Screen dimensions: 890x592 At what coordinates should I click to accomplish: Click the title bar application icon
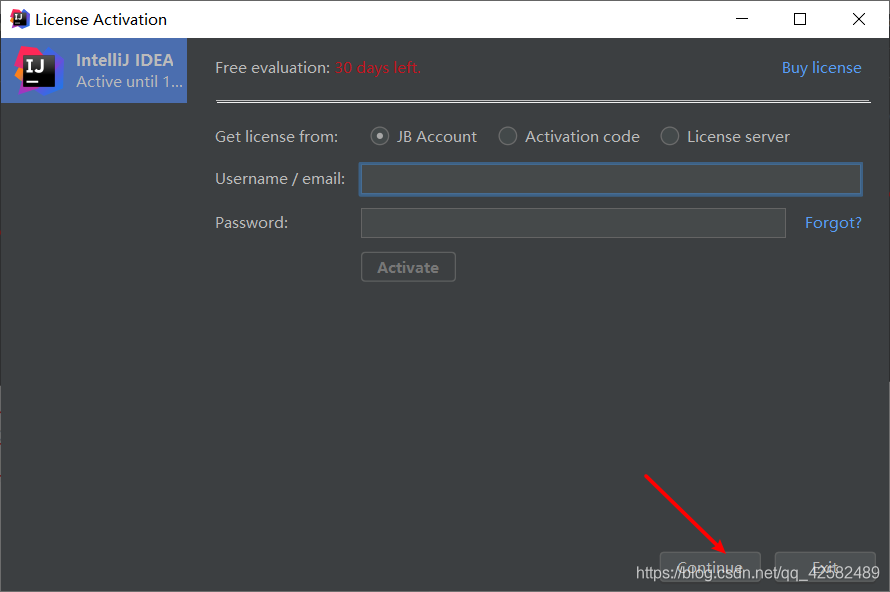tap(19, 19)
